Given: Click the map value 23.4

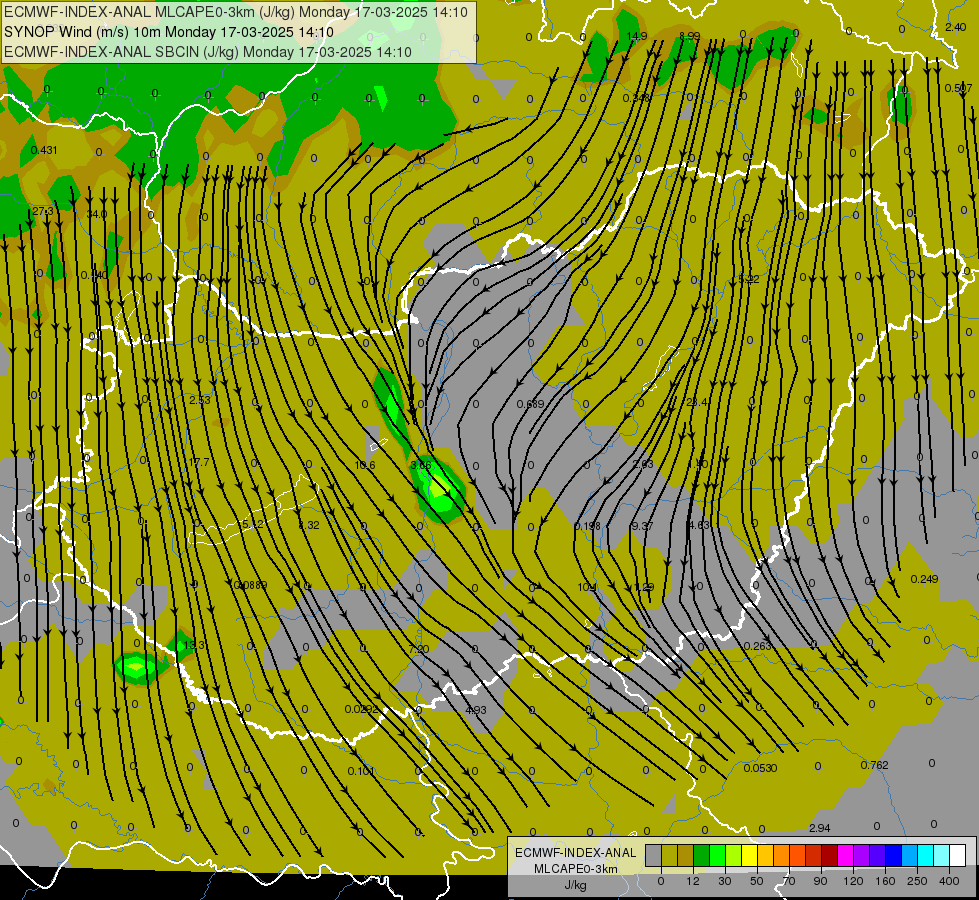Looking at the screenshot, I should (x=697, y=402).
